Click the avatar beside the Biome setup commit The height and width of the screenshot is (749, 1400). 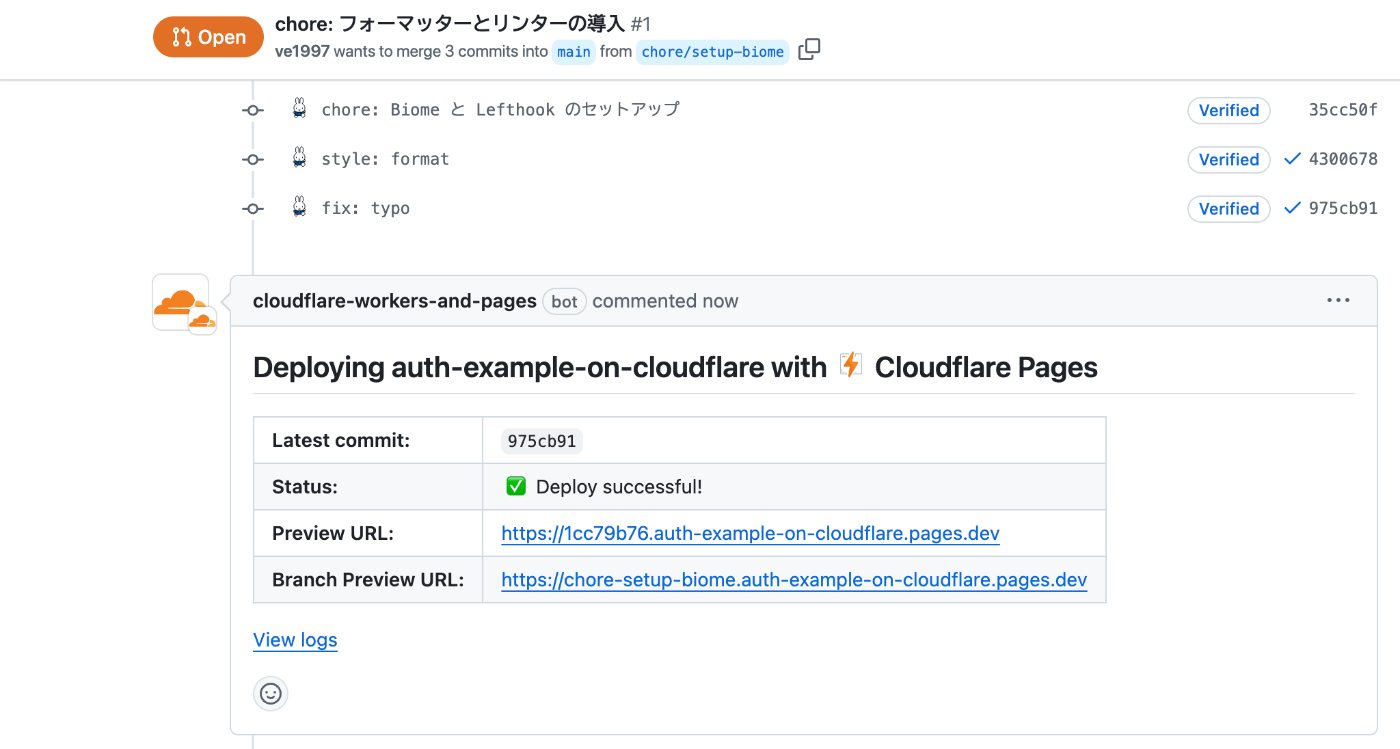click(299, 109)
